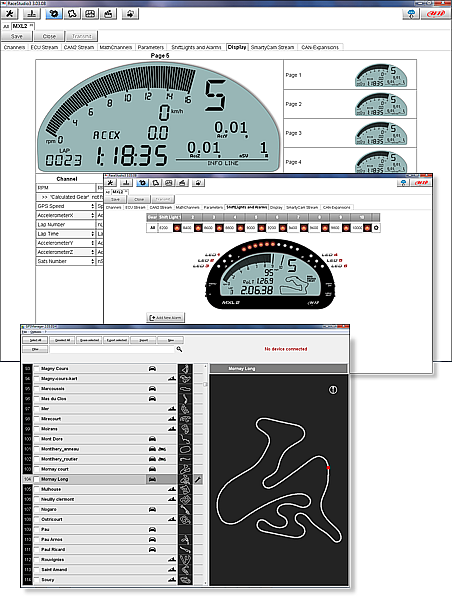
Task: Click Close in the rear Race Studio window
Action: coord(49,36)
